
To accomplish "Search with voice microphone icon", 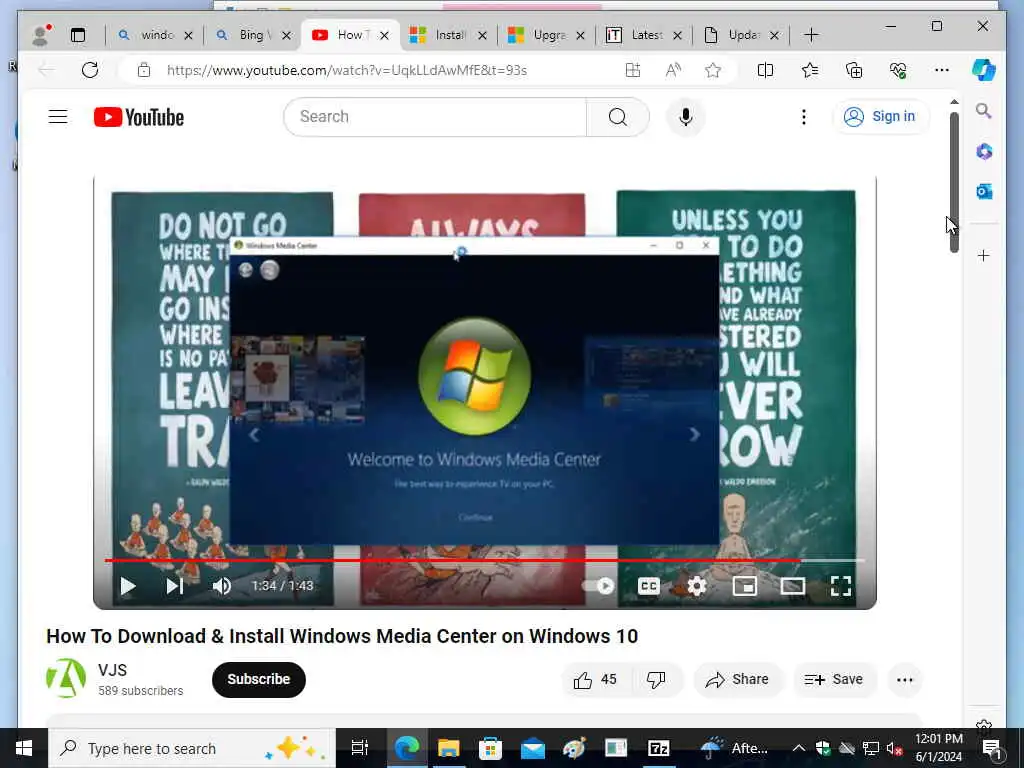I will [x=685, y=117].
